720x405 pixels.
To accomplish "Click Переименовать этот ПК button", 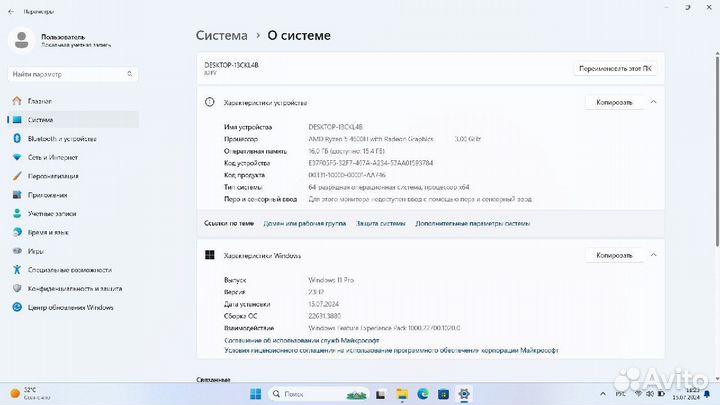I will [x=615, y=68].
